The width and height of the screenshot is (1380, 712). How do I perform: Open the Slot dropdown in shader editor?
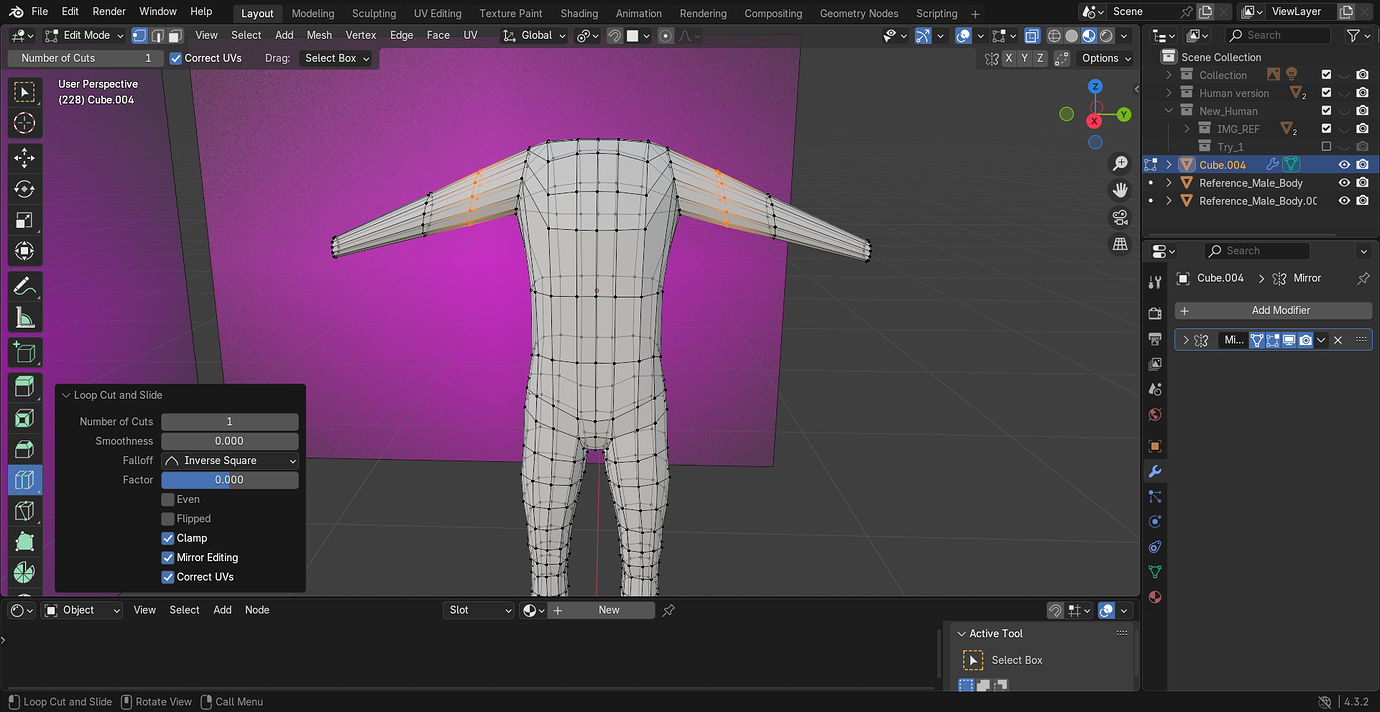478,610
